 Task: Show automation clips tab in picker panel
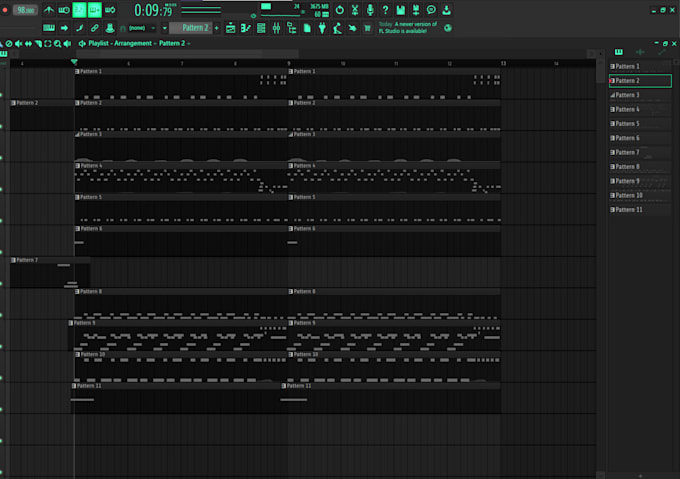tap(661, 52)
